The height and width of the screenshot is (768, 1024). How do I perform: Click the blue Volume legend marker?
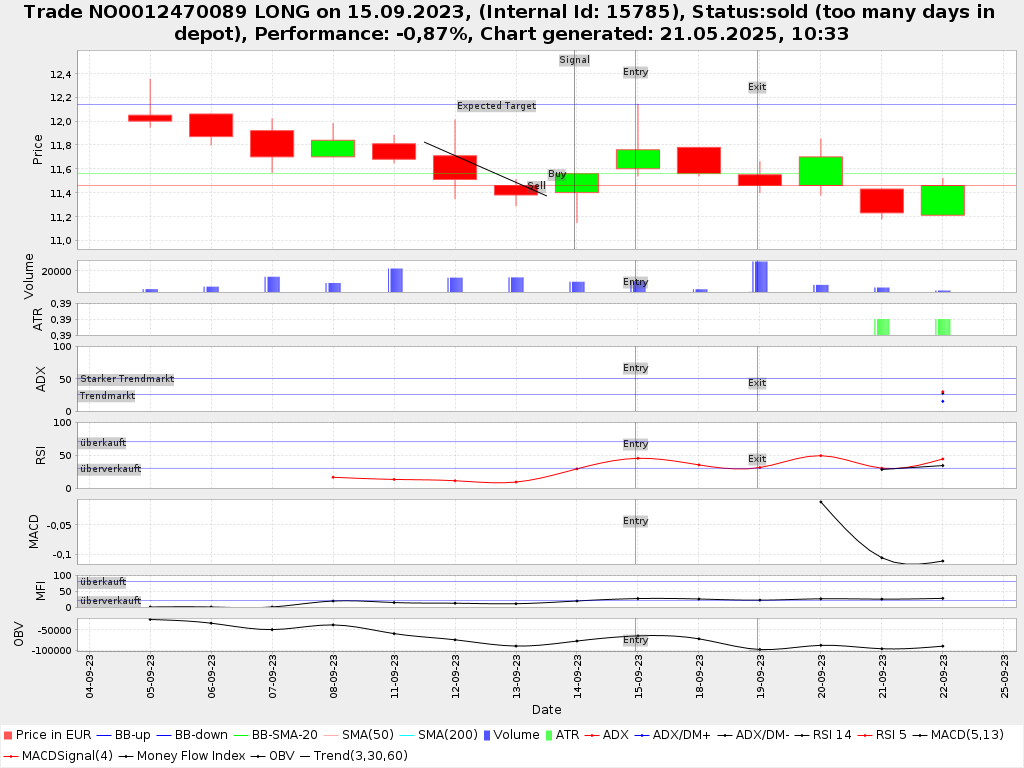coord(486,735)
